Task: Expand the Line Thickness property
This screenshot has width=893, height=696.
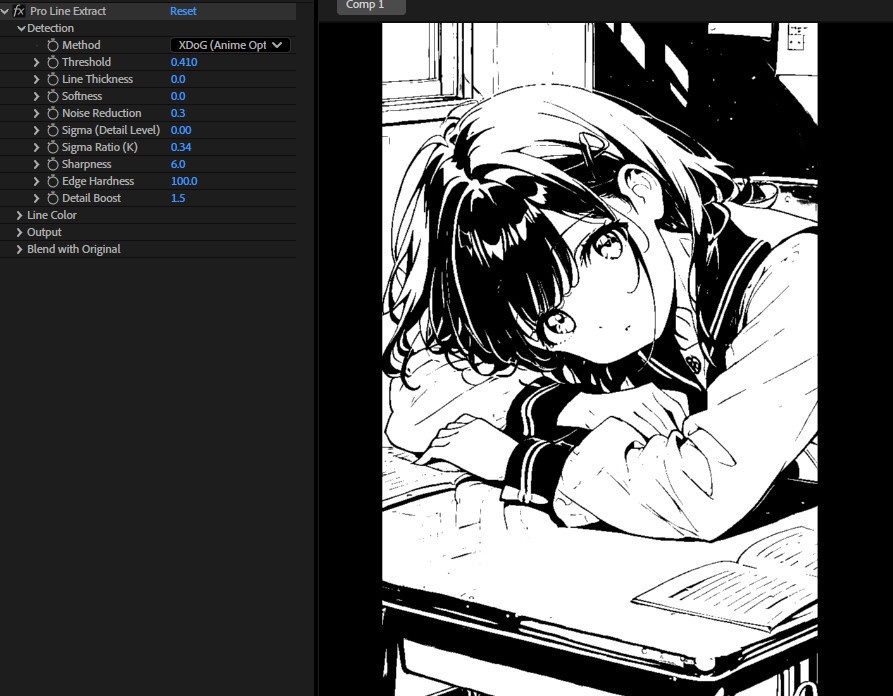Action: click(36, 79)
